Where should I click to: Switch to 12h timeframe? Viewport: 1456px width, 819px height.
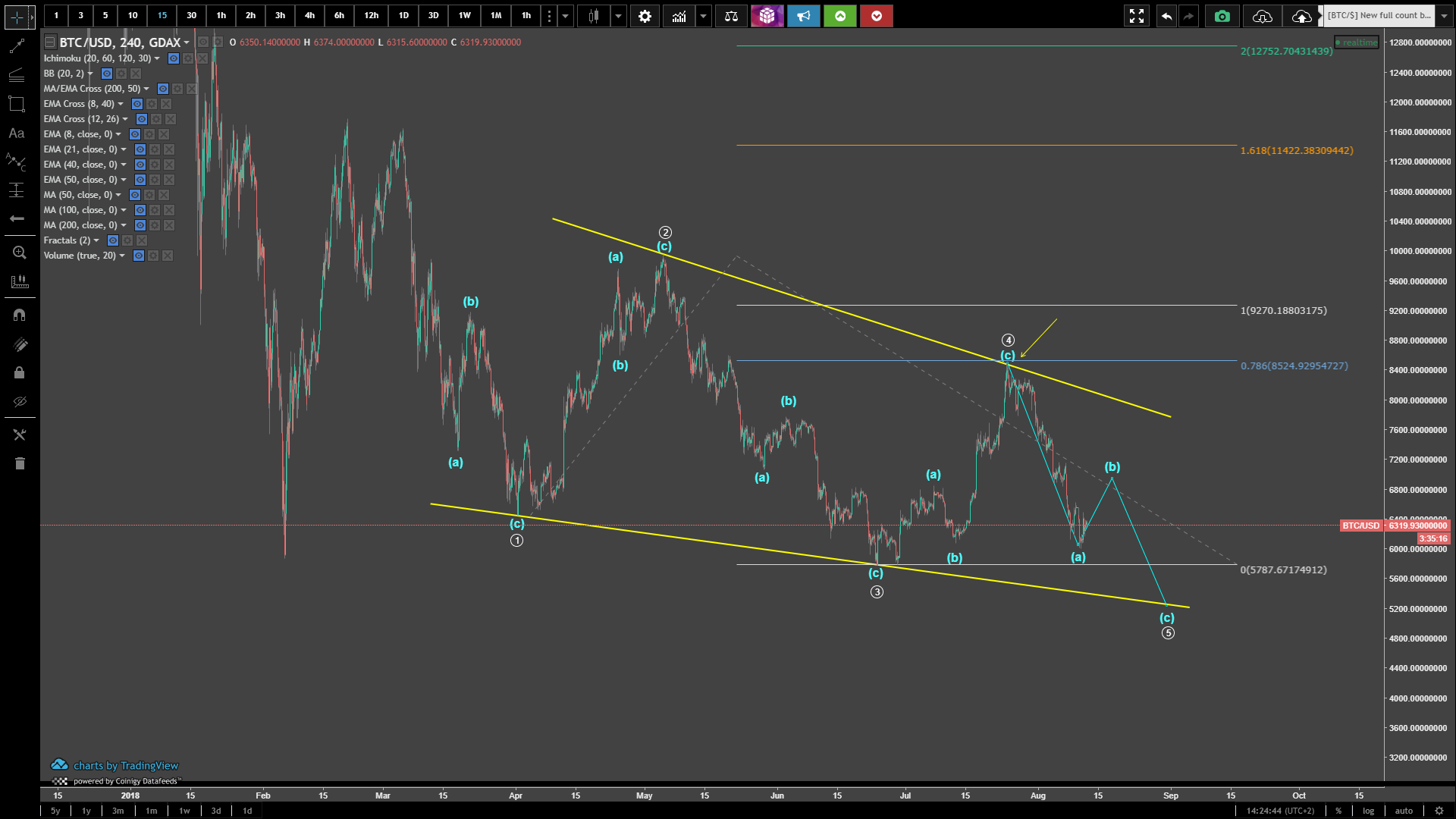pos(371,16)
